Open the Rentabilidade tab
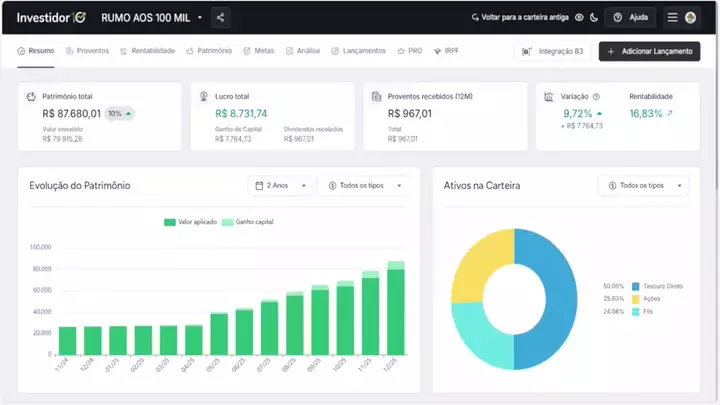Image resolution: width=720 pixels, height=405 pixels. click(x=147, y=50)
